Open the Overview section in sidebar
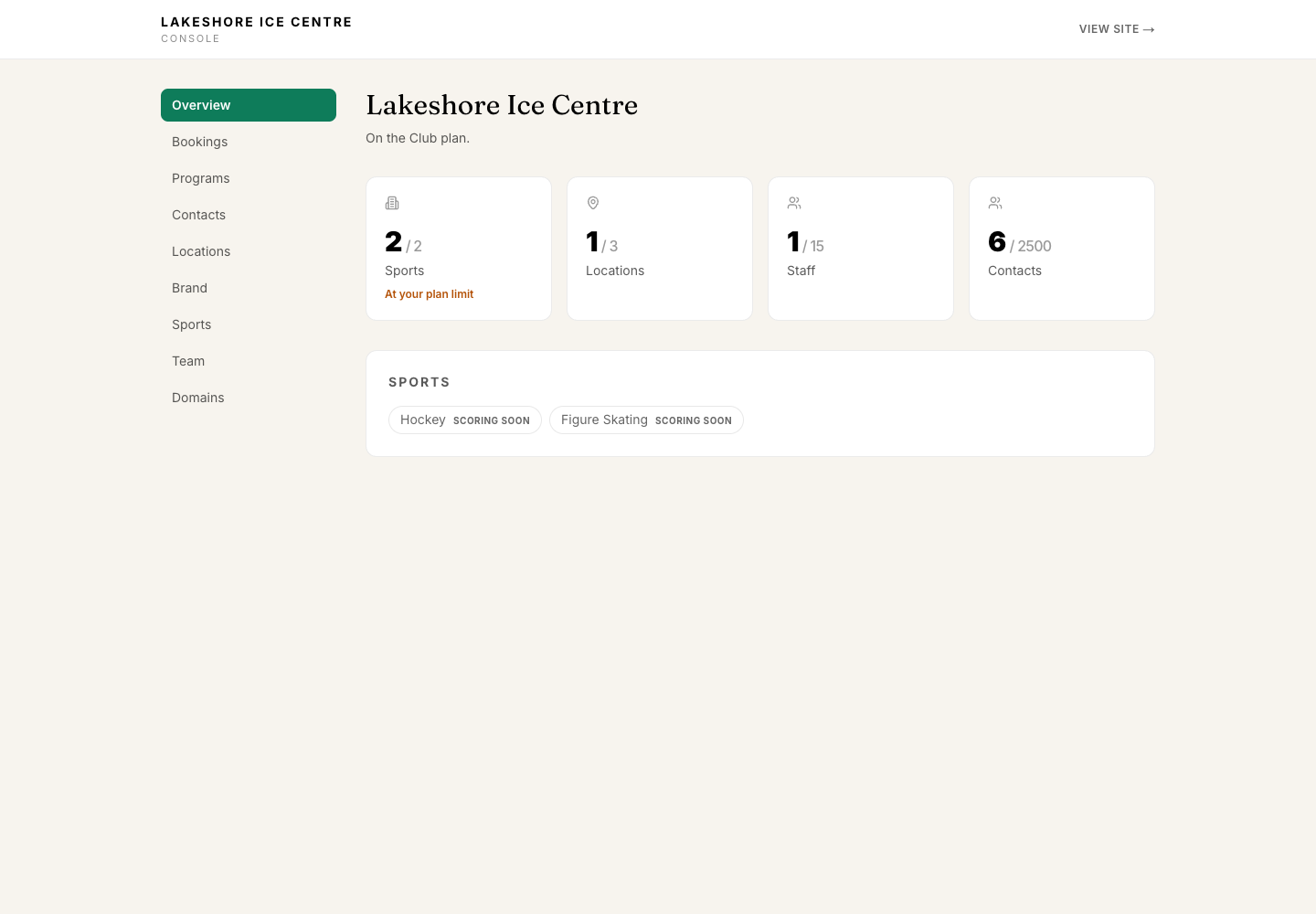 [249, 105]
